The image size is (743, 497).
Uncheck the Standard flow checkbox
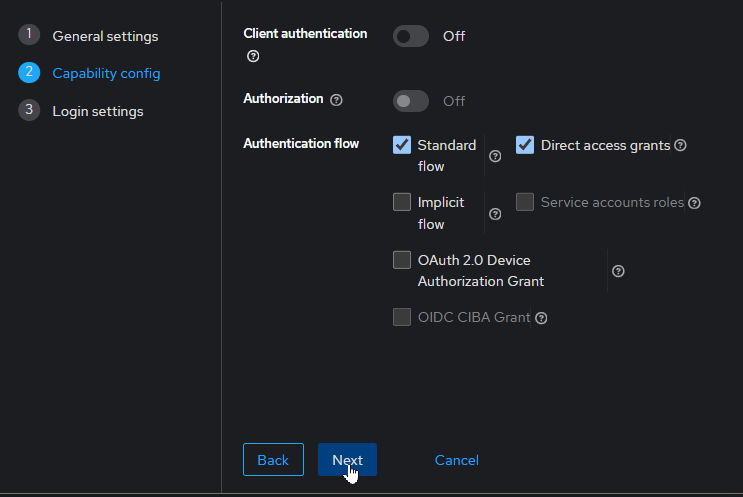(x=402, y=145)
